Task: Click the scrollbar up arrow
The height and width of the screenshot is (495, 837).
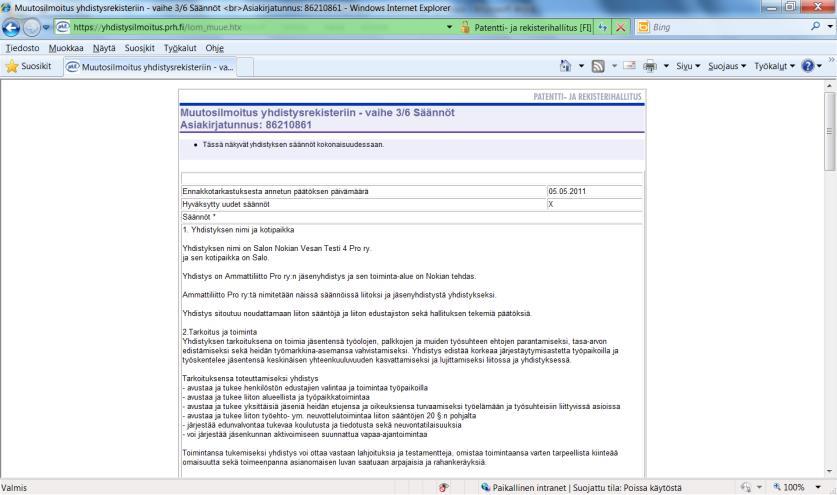Action: [x=830, y=85]
